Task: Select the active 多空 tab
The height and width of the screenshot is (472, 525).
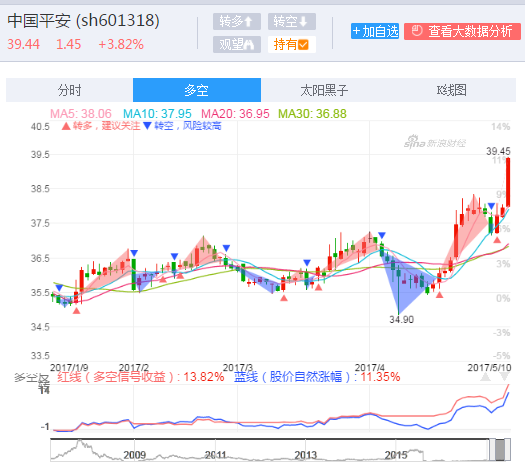Action: tap(197, 90)
